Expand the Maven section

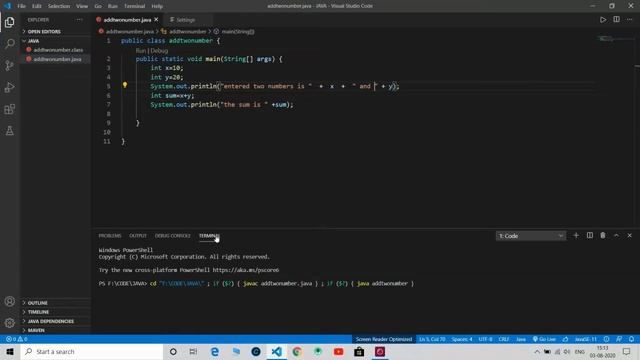(56, 330)
